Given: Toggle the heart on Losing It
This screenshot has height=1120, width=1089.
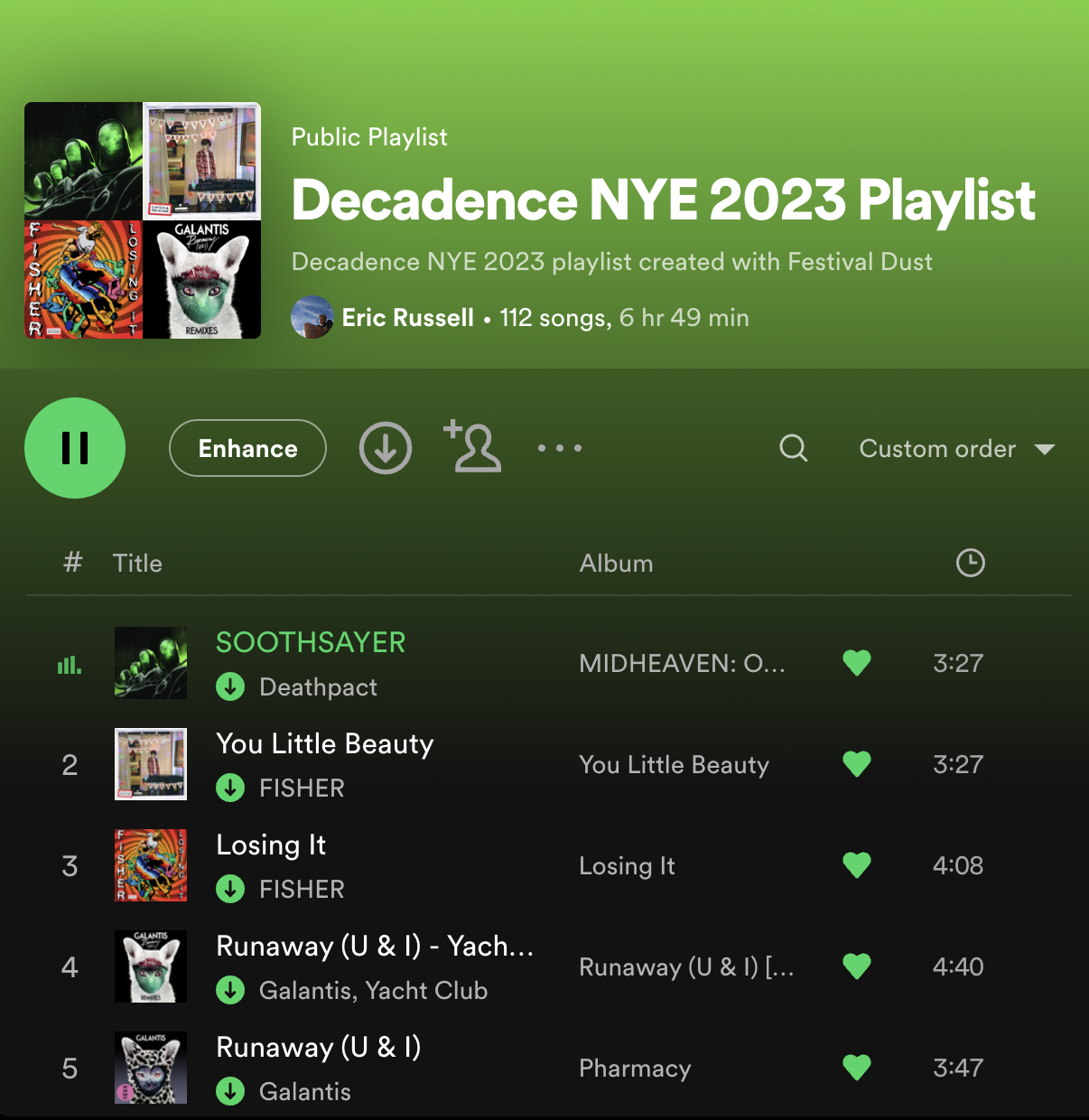Looking at the screenshot, I should (x=857, y=865).
